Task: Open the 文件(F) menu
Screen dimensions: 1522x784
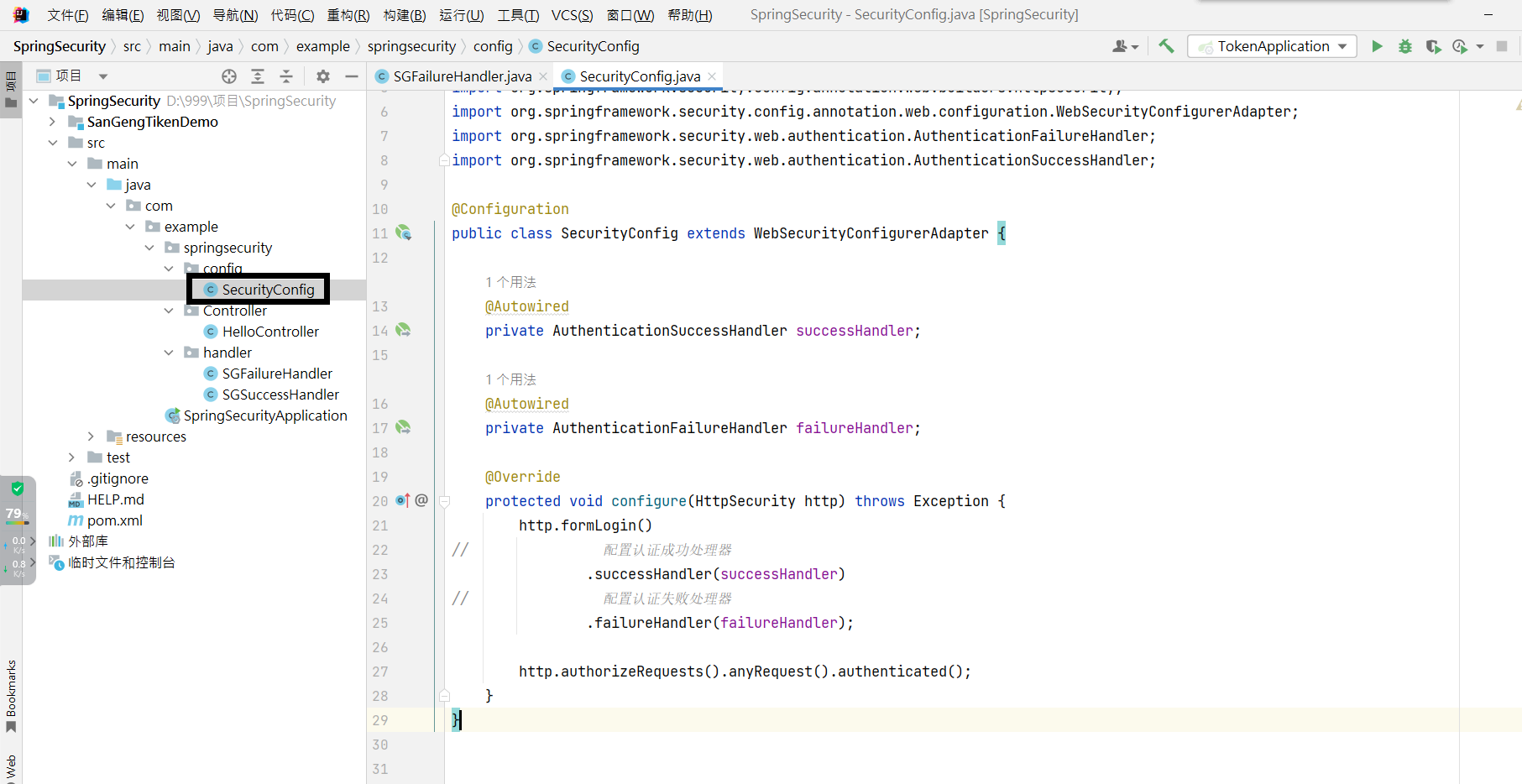Action: [68, 15]
